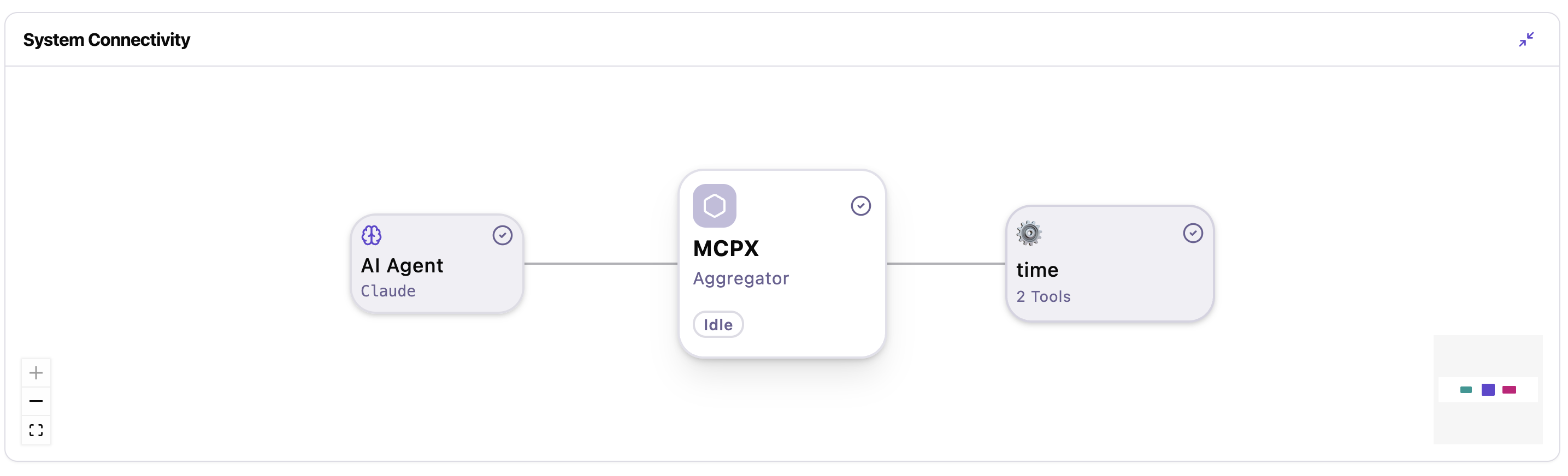This screenshot has height=476, width=1568.
Task: Click the time server status checkmark
Action: point(1193,233)
